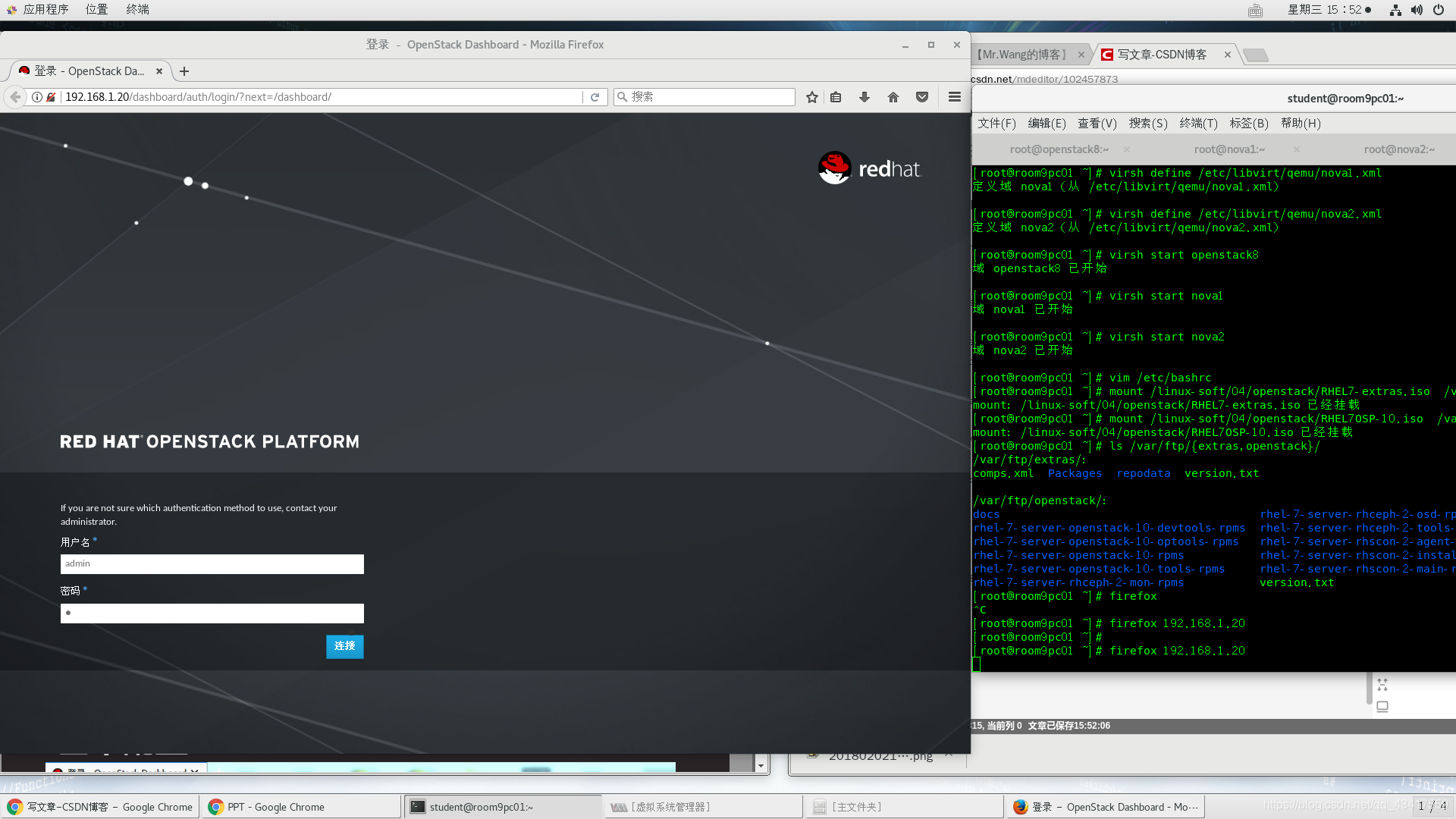Open the power icon in top panel
The width and height of the screenshot is (1456, 819).
point(1439,10)
